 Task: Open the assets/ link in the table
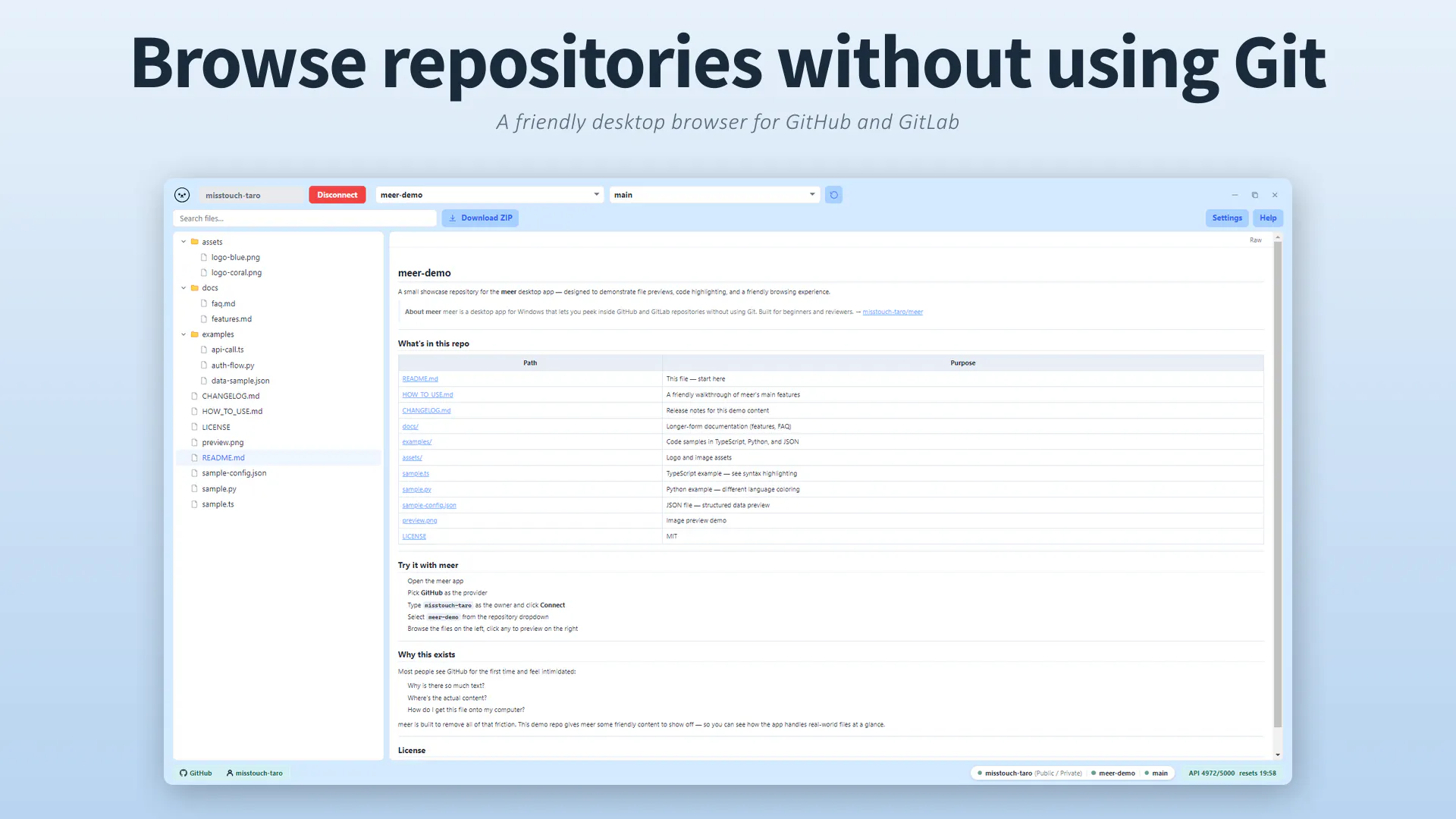click(x=412, y=458)
